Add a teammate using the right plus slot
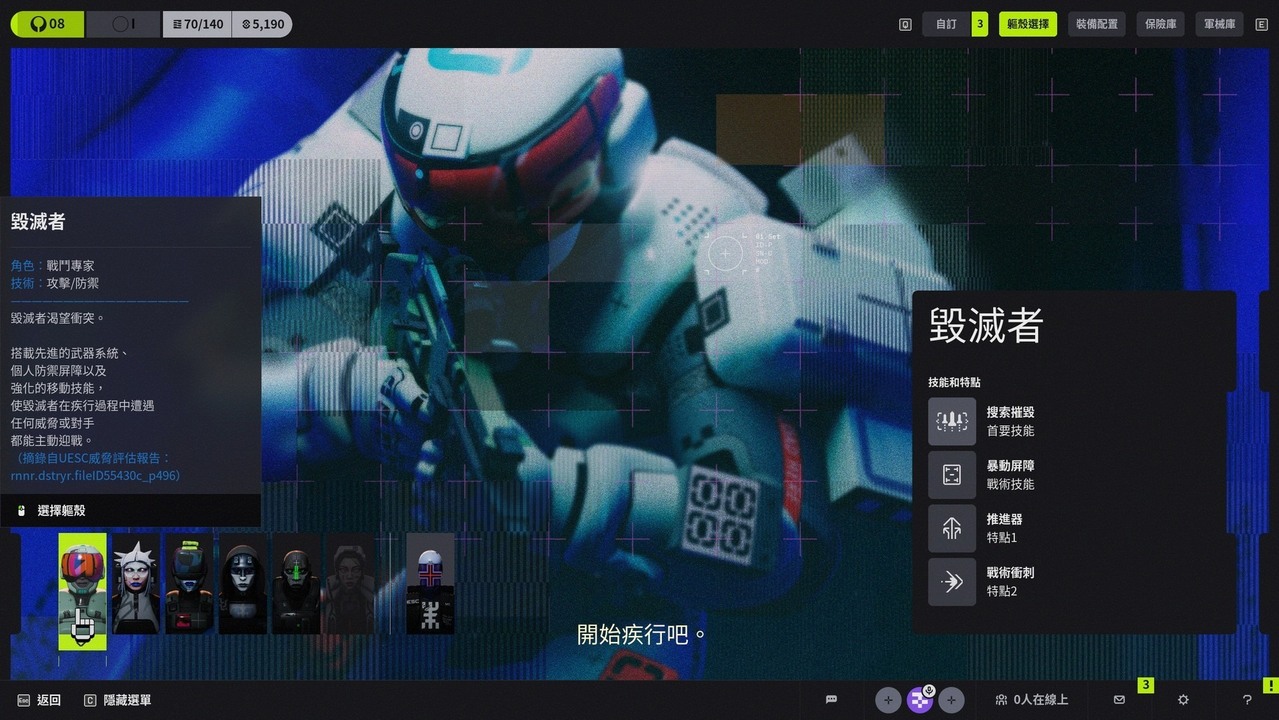1279x720 pixels. click(951, 700)
